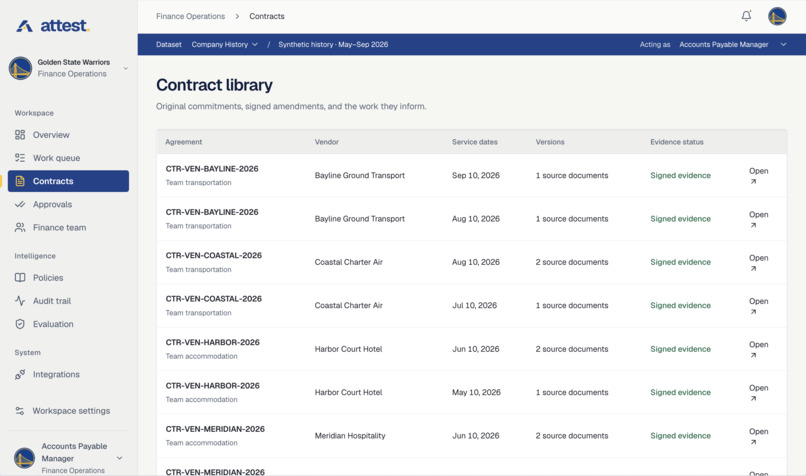The width and height of the screenshot is (806, 476).
Task: Click Service dates column header
Action: coord(474,142)
